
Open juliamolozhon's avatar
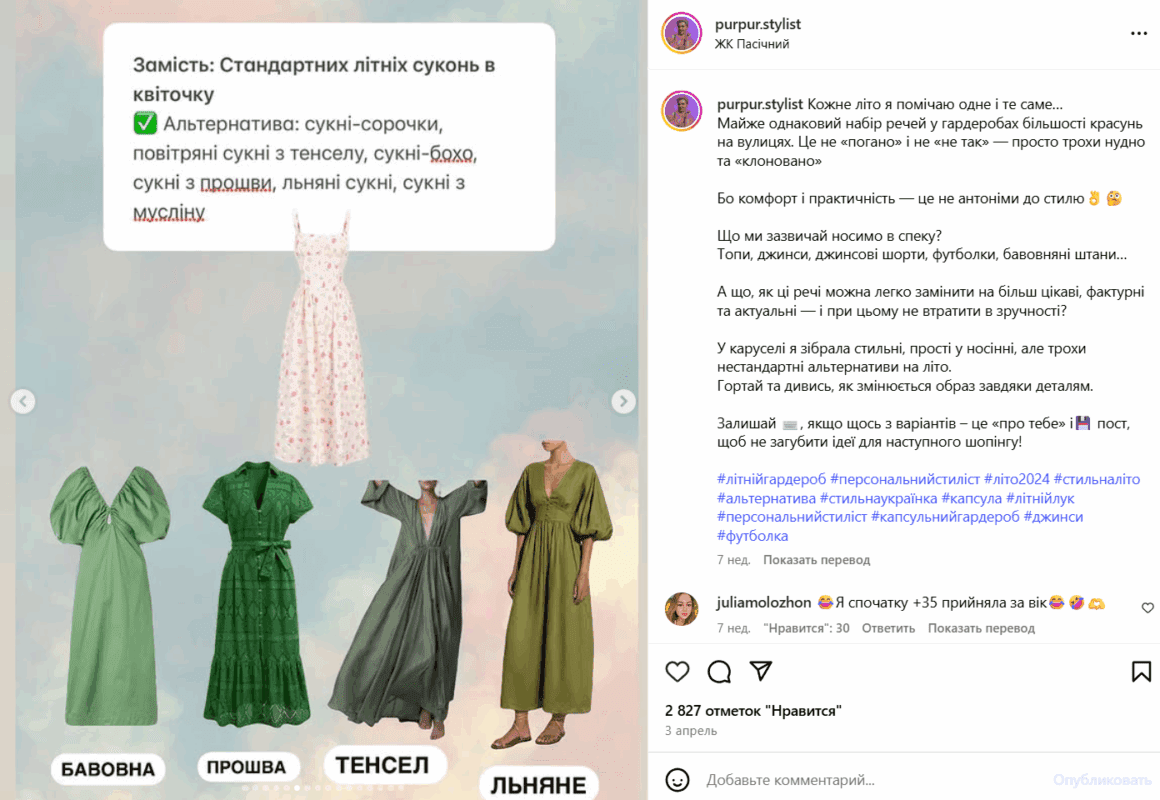(681, 609)
